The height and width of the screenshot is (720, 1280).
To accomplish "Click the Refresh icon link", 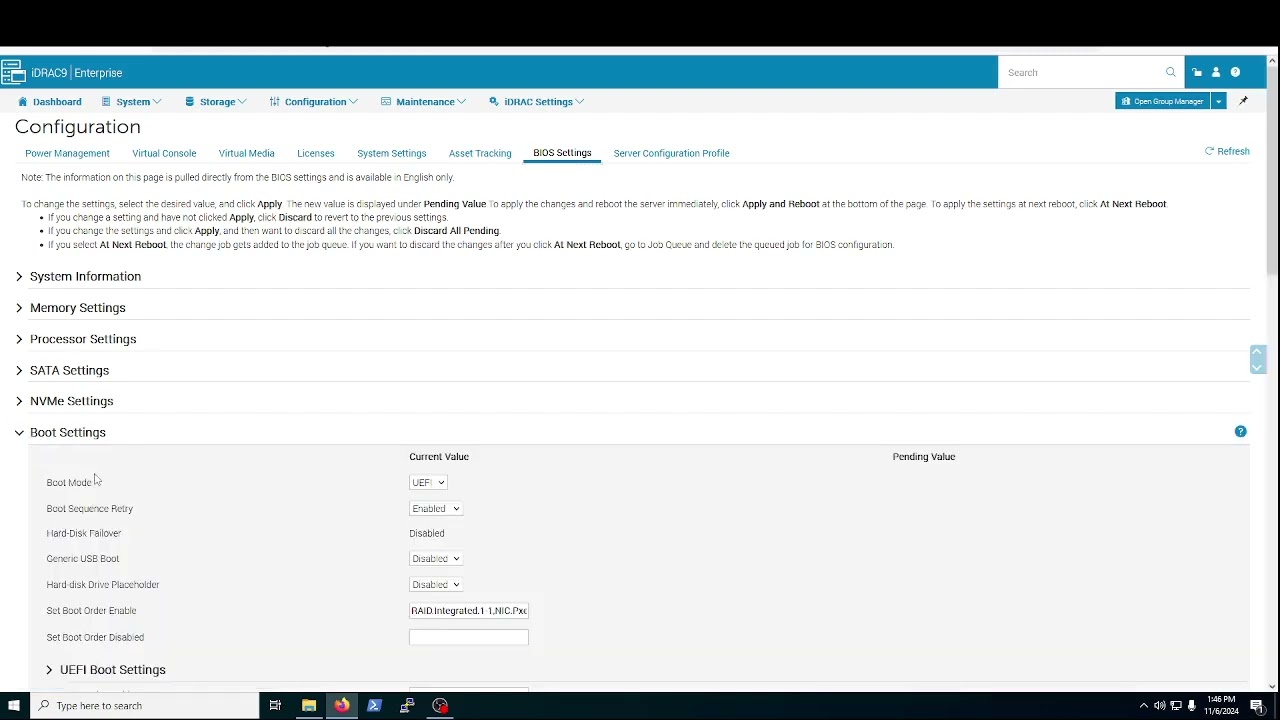I will point(1227,151).
